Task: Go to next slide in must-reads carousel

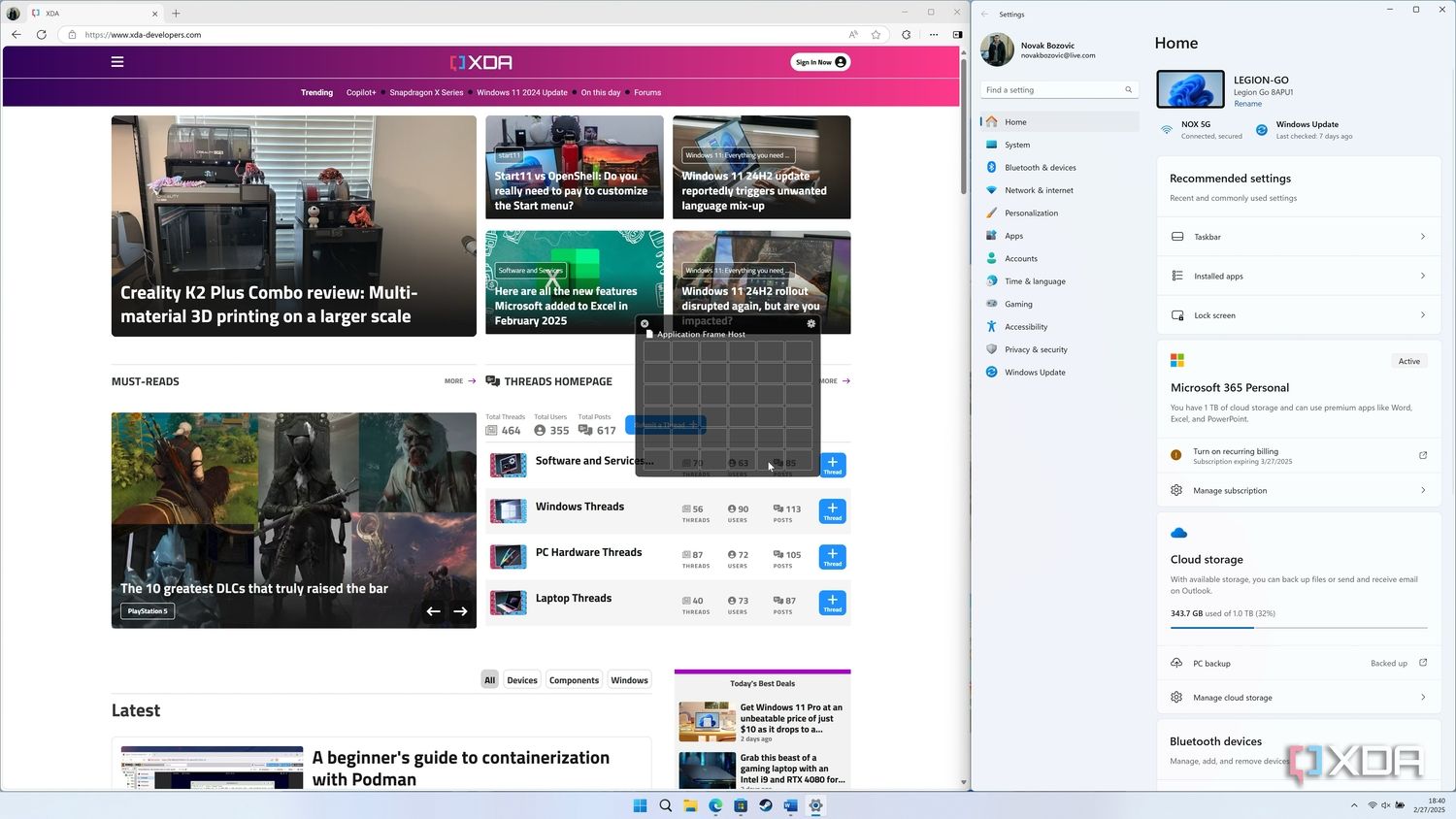Action: tap(460, 611)
